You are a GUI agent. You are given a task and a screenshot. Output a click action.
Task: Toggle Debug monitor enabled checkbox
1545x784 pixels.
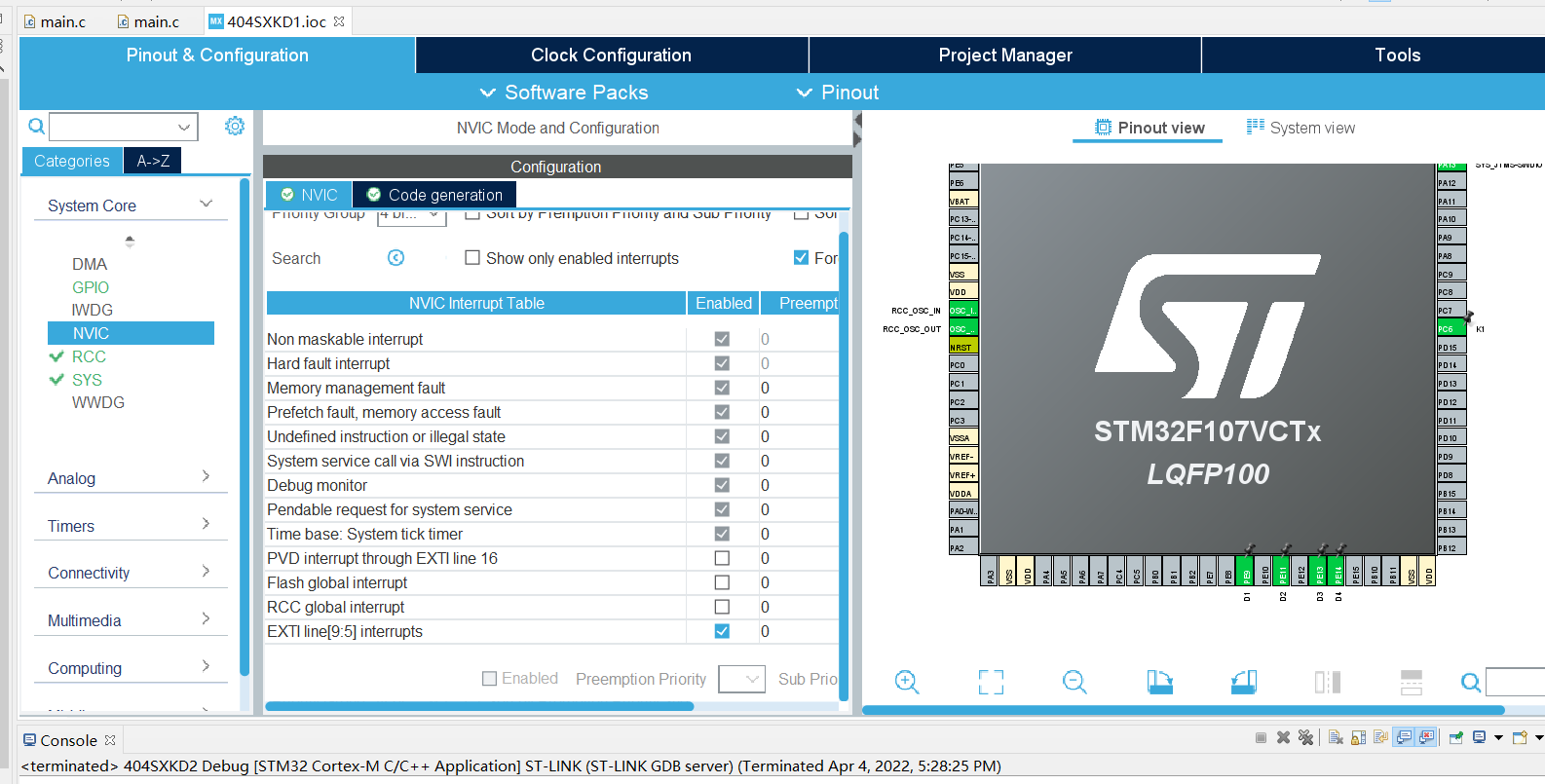pyautogui.click(x=722, y=485)
